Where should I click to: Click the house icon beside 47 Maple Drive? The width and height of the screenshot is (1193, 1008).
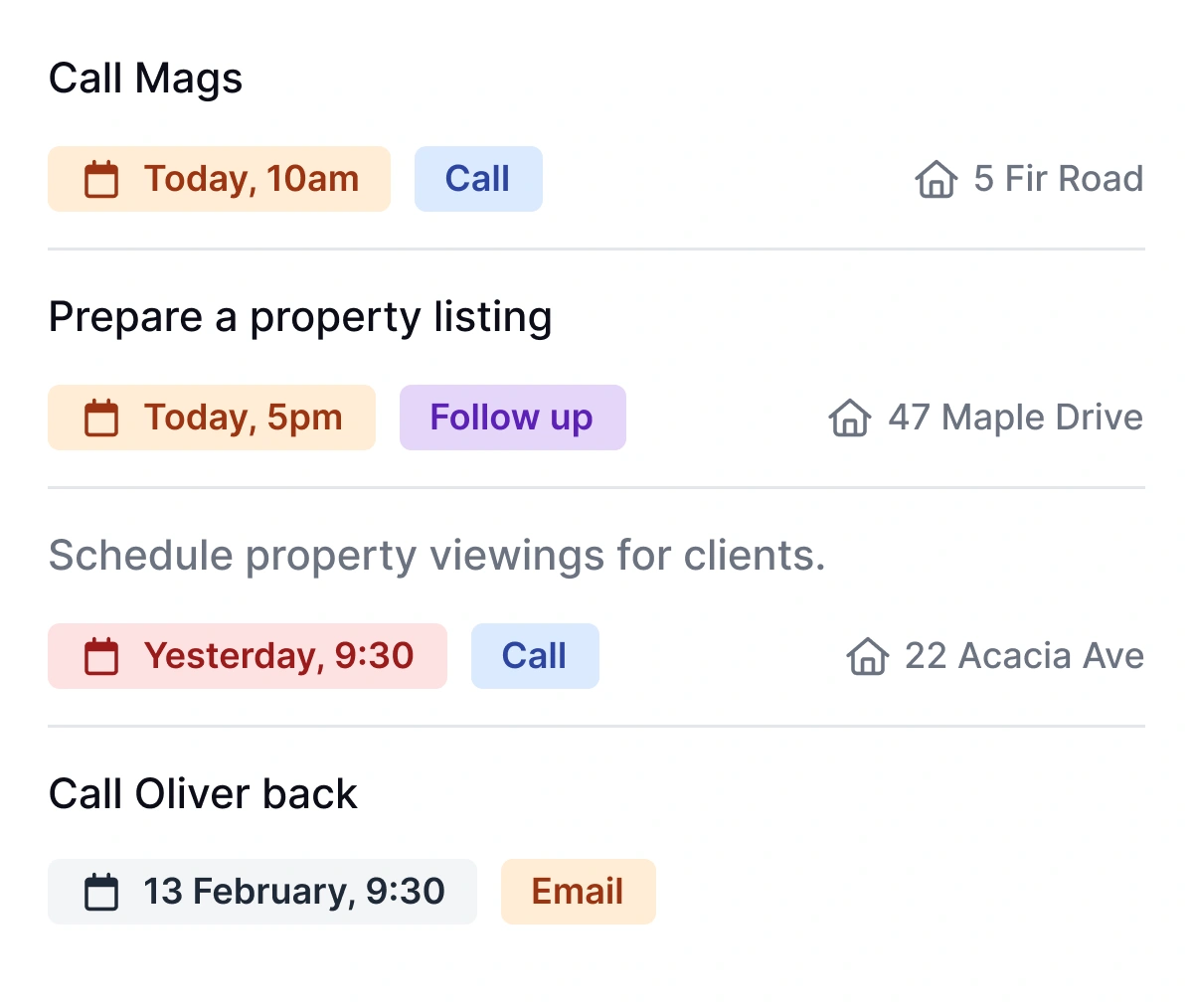[x=849, y=419]
